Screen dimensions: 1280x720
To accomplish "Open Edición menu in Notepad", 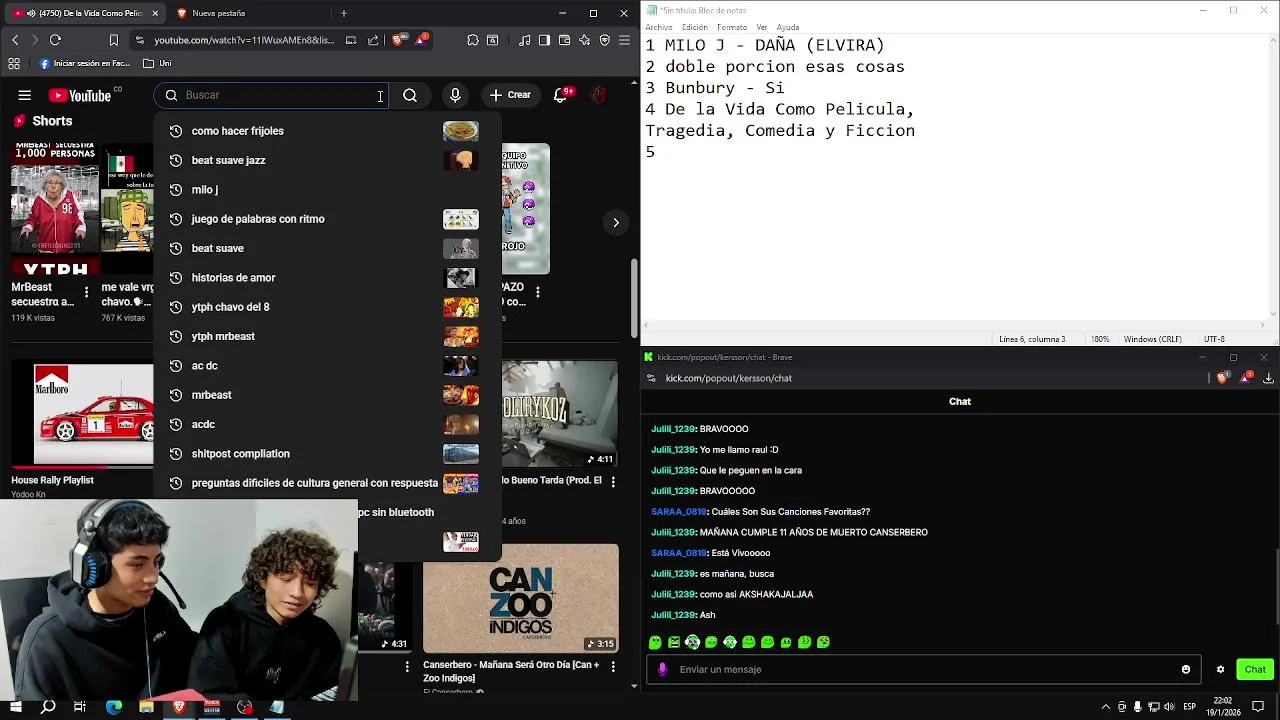I will point(694,27).
